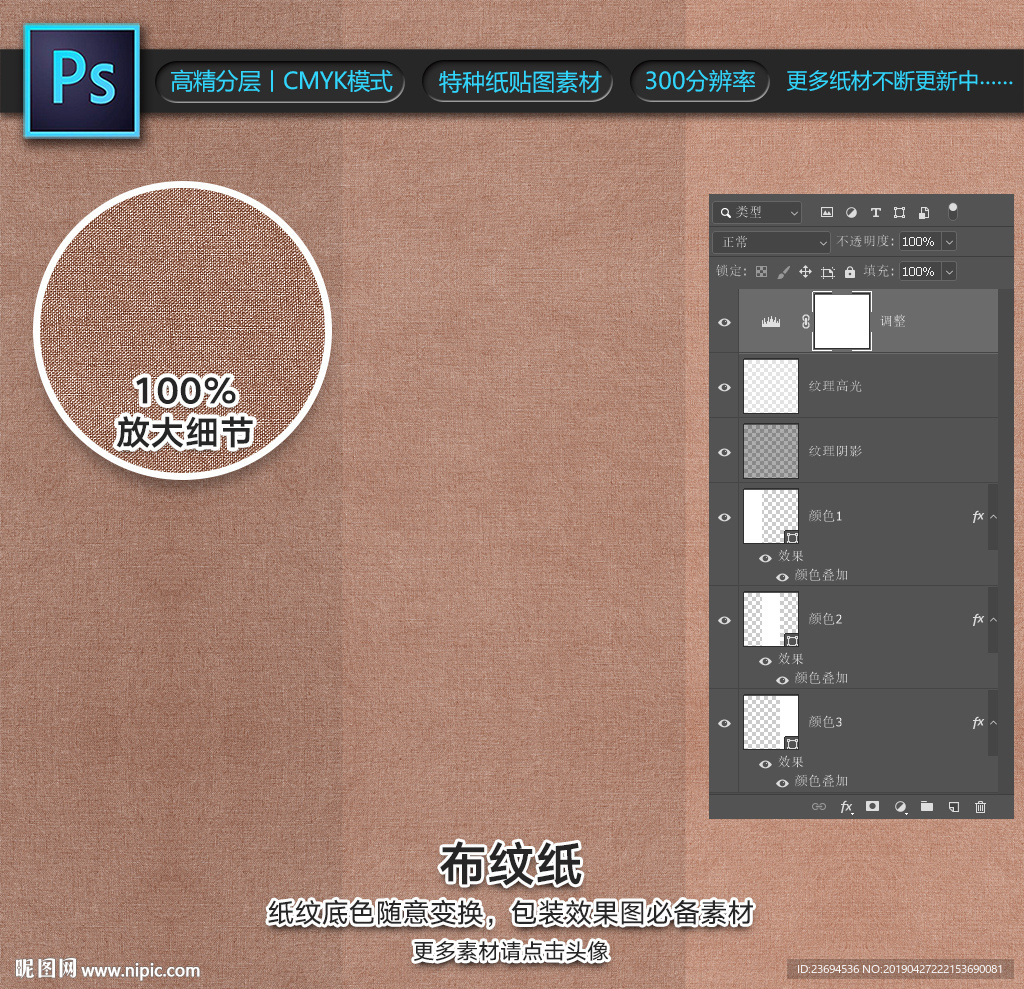This screenshot has height=989, width=1024.
Task: Filter layers by pixel layer icon
Action: (x=827, y=212)
